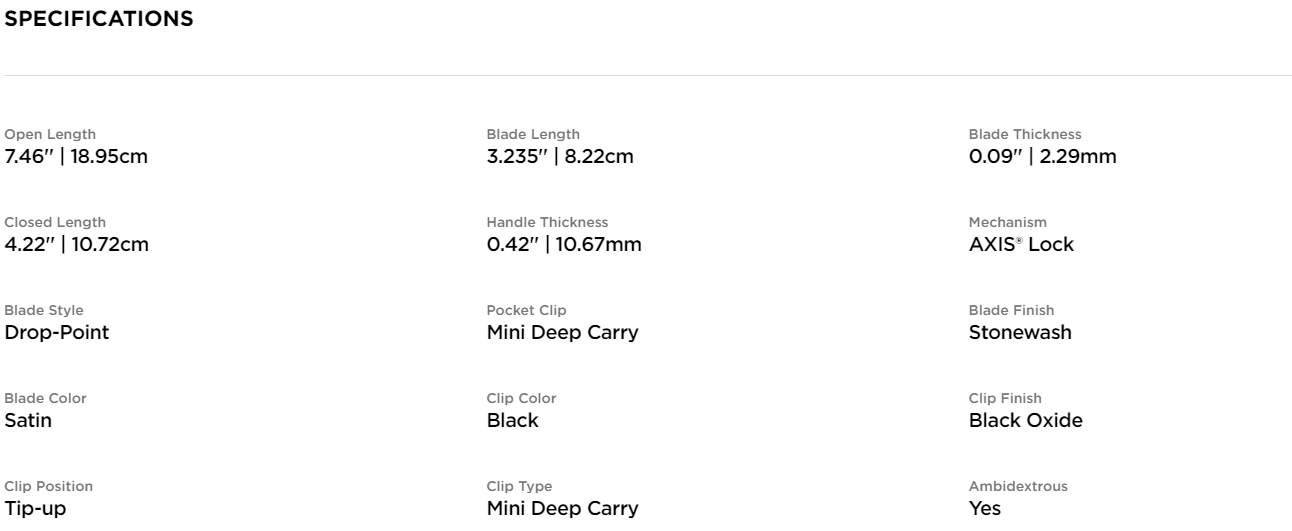
Task: Click the Blade Thickness label
Action: click(1025, 134)
